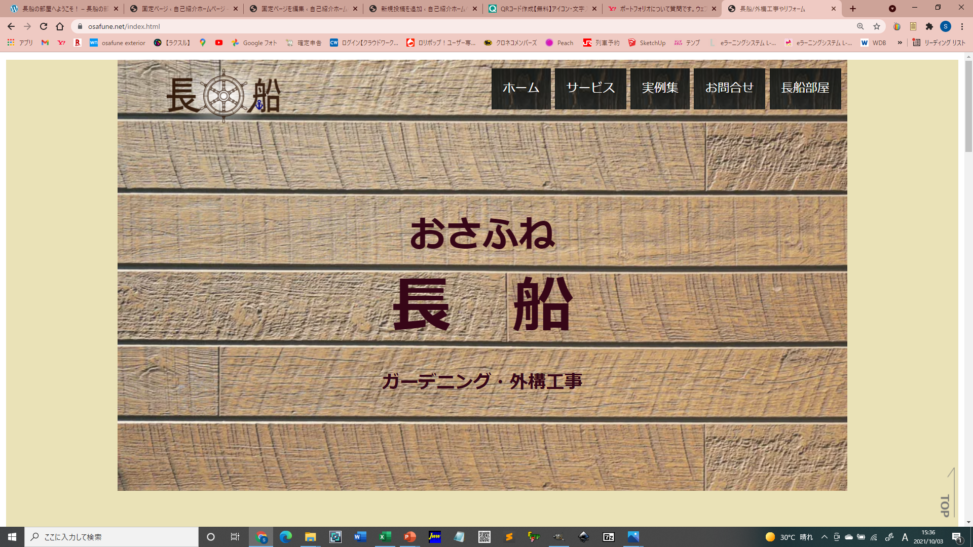
Task: Open the Chrome three-dot menu
Action: pyautogui.click(x=961, y=27)
